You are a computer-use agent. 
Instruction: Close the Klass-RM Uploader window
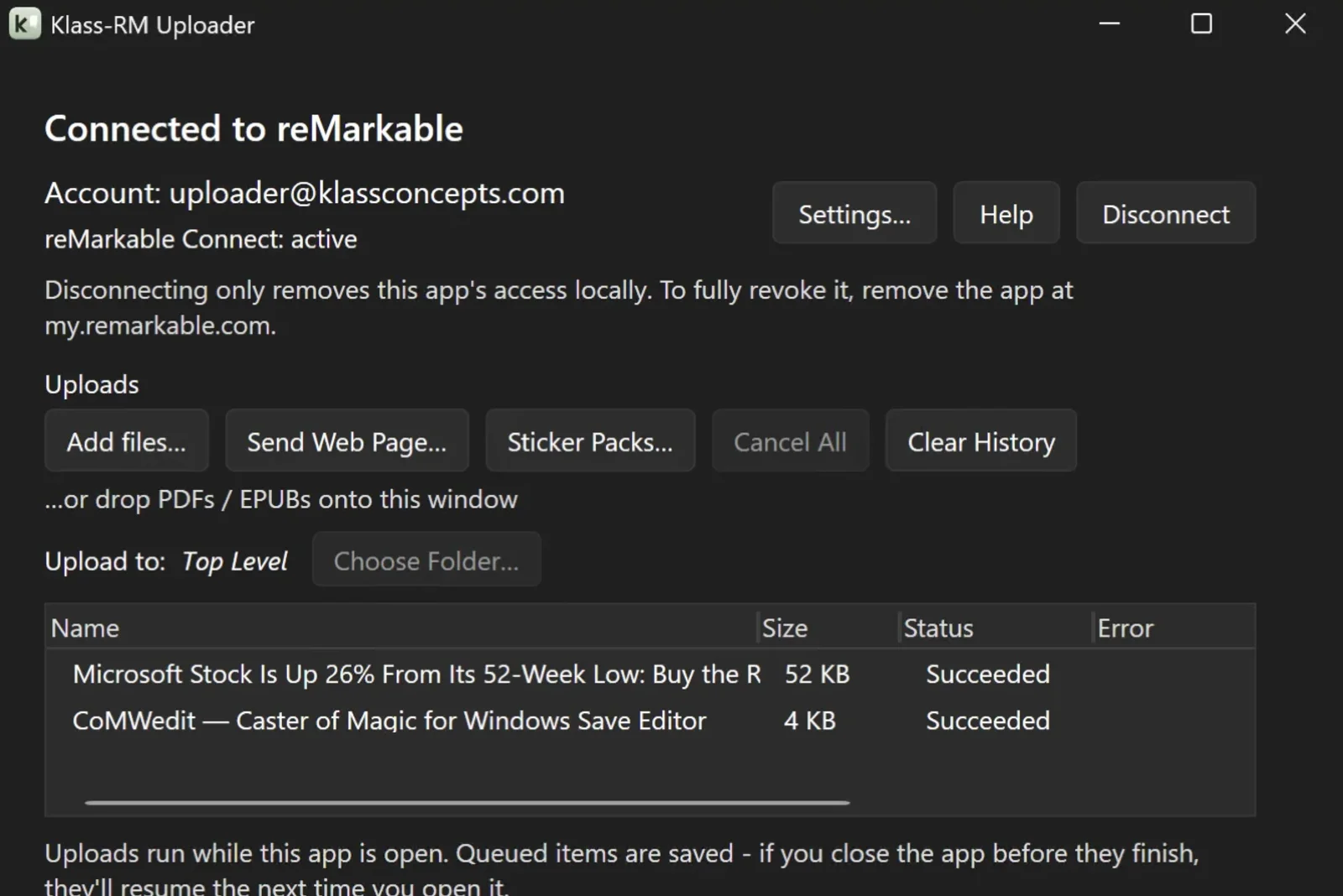pyautogui.click(x=1295, y=23)
